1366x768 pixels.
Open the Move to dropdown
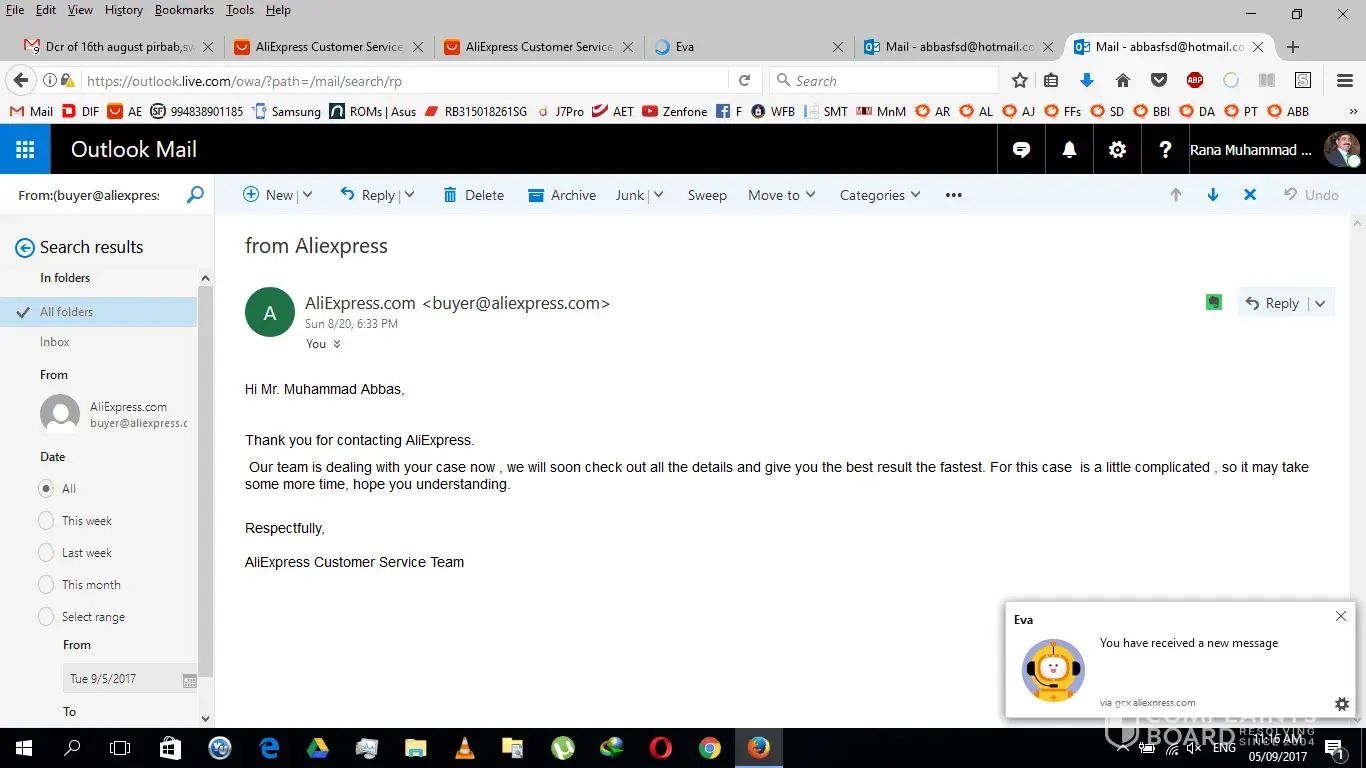point(782,195)
